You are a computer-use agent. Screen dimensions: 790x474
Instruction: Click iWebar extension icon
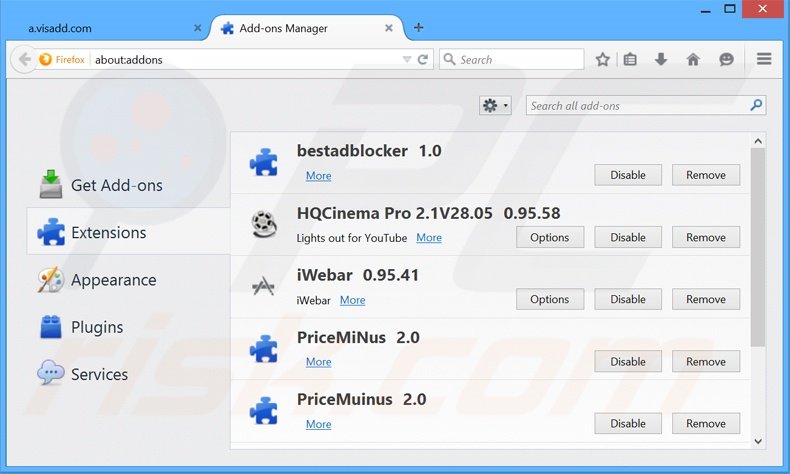[x=263, y=286]
